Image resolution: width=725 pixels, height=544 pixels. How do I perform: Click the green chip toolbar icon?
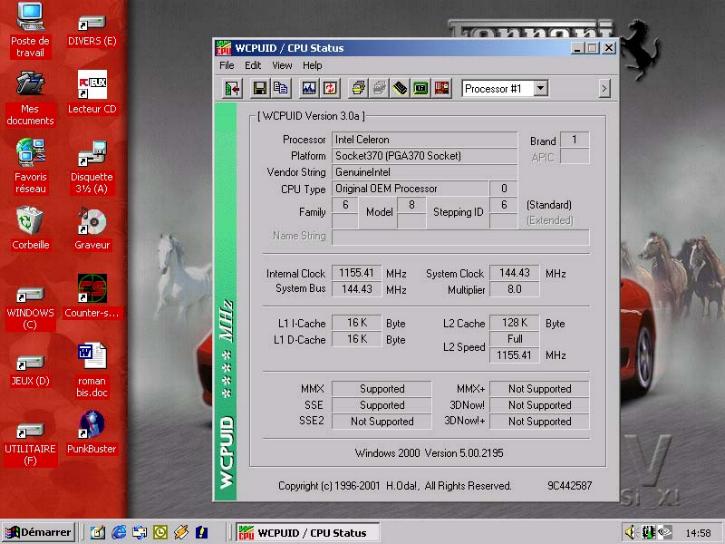pos(421,89)
